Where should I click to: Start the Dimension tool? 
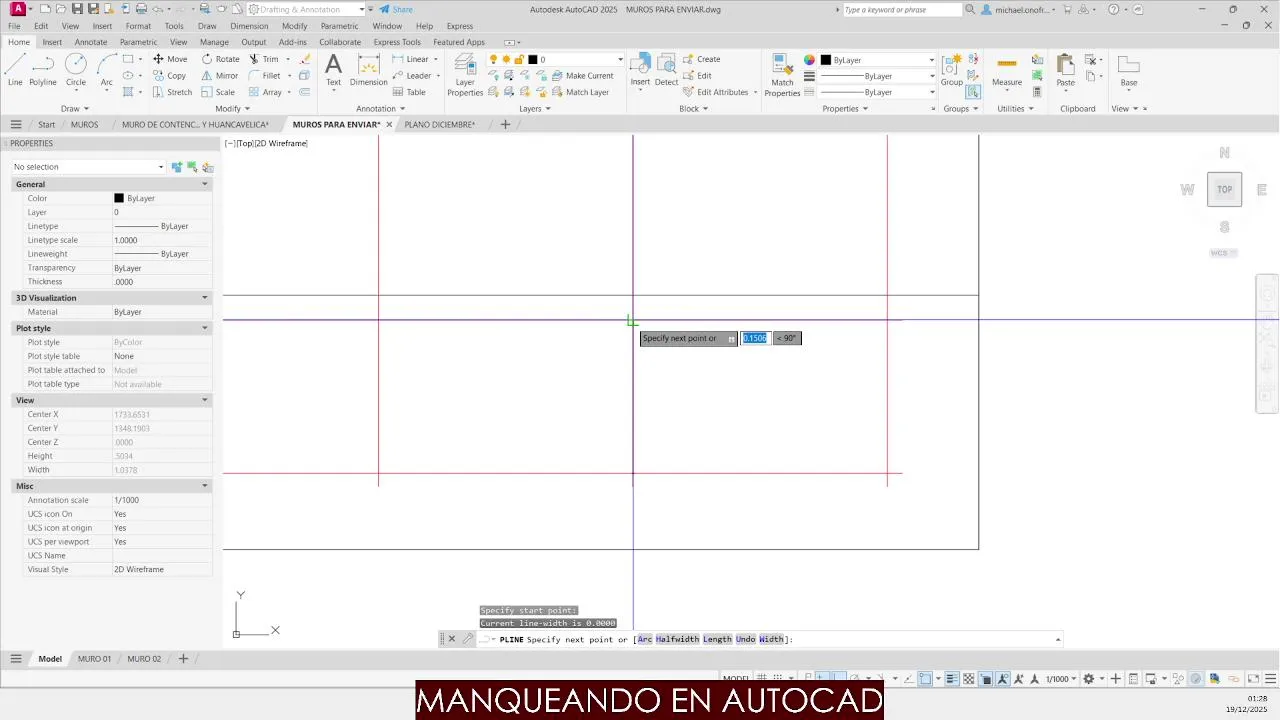coord(369,70)
